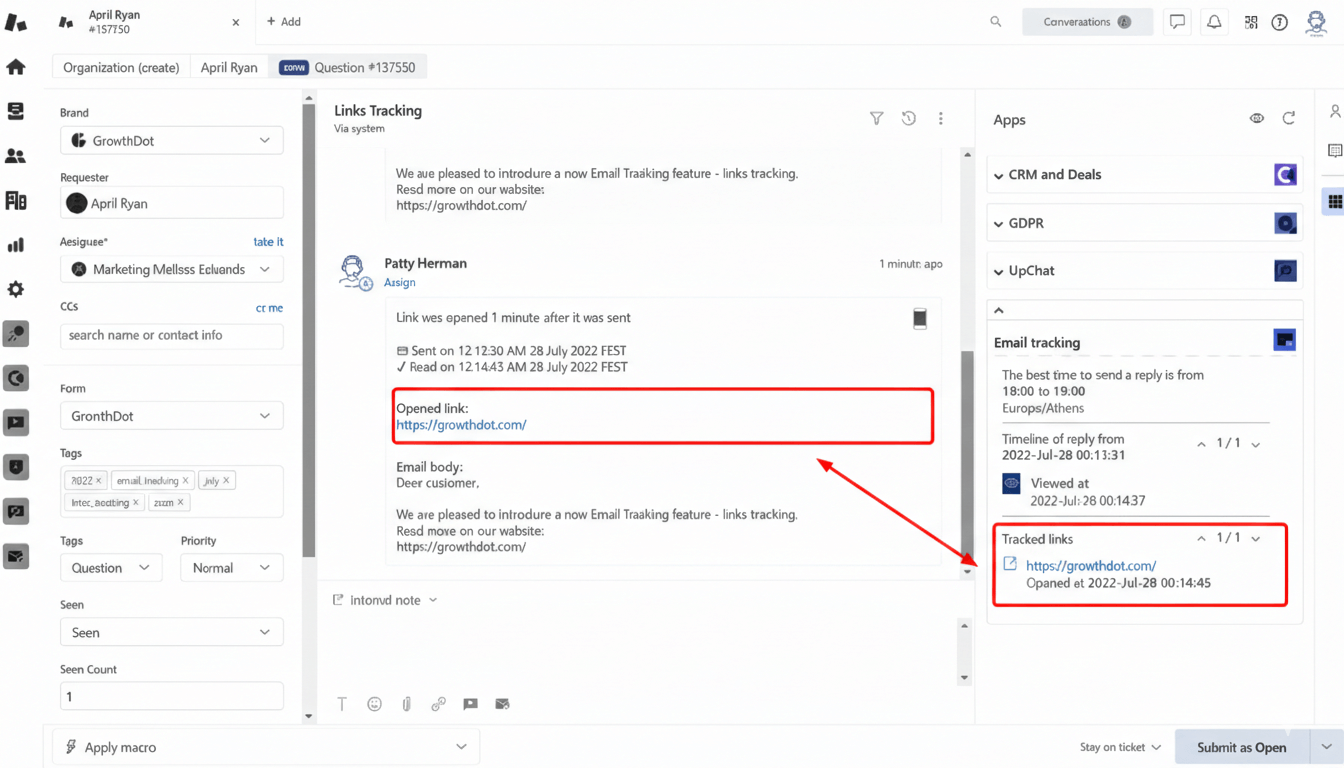
Task: Open the Priority dropdown set to Normal
Action: (231, 568)
